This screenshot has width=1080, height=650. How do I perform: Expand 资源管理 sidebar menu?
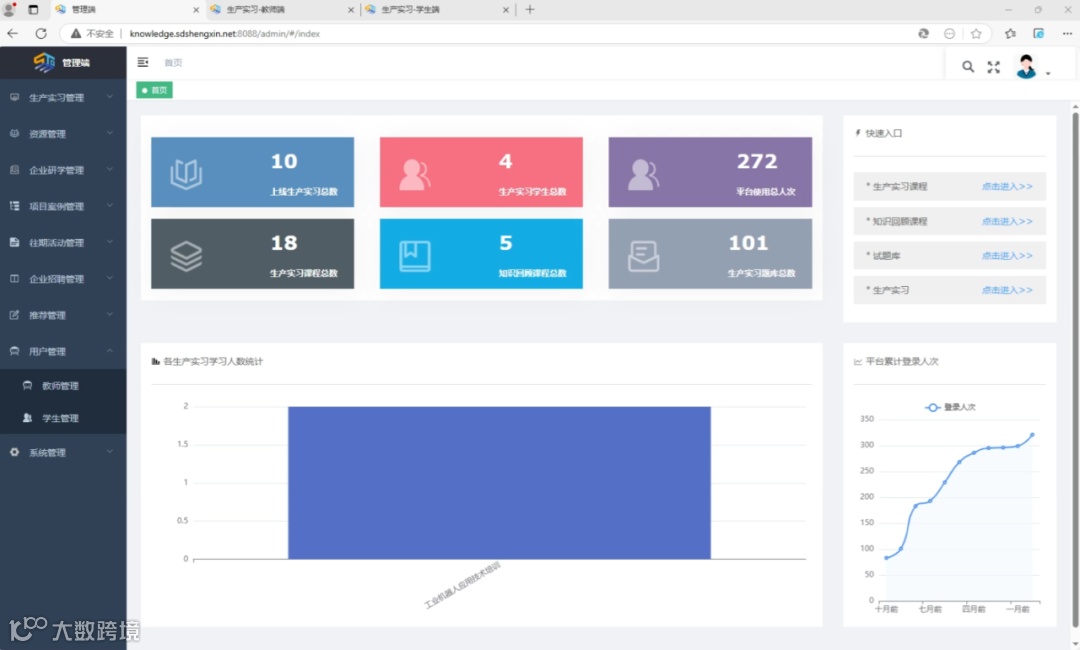click(x=63, y=134)
